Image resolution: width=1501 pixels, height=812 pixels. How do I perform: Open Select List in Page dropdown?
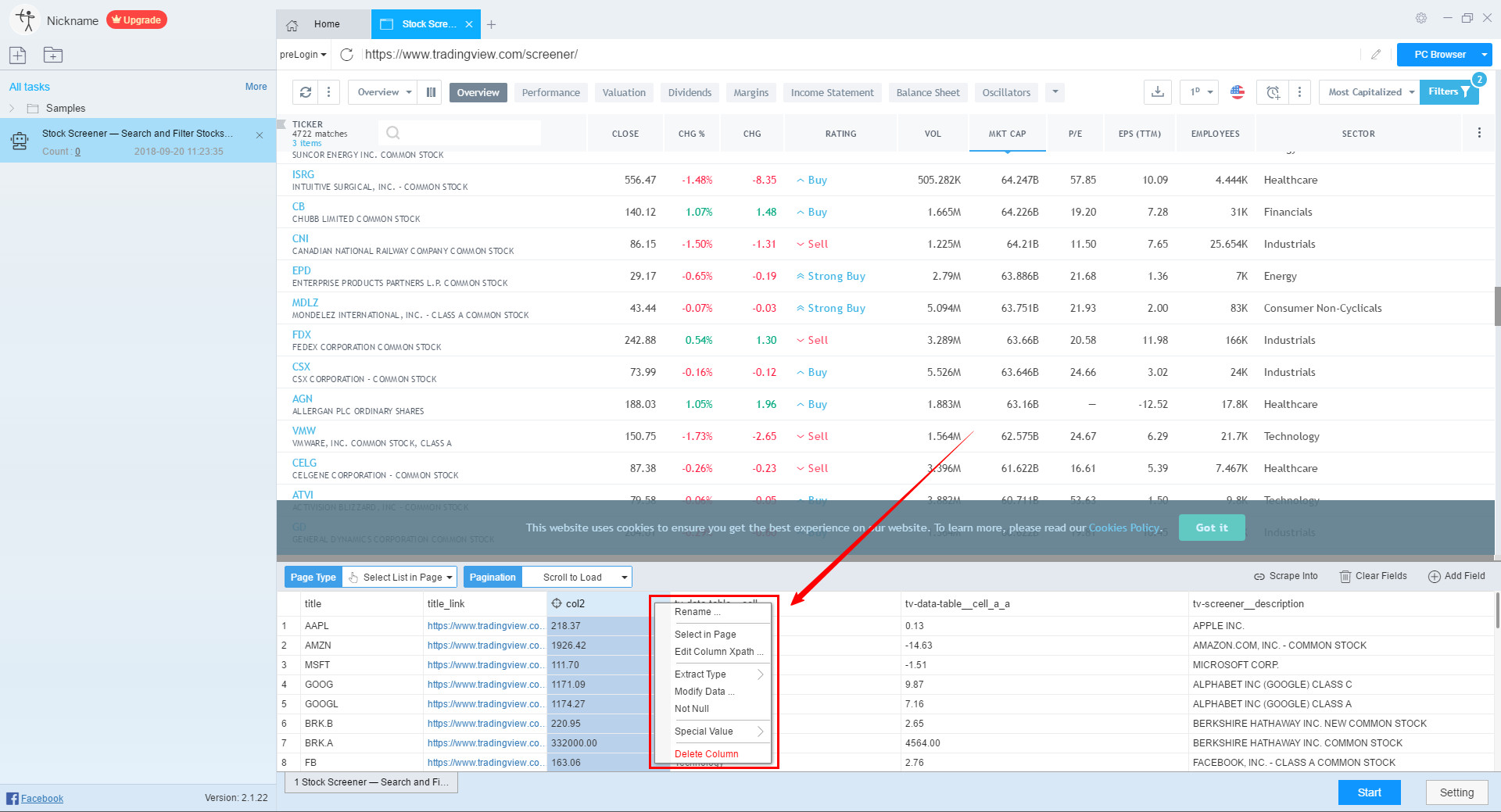[x=399, y=577]
